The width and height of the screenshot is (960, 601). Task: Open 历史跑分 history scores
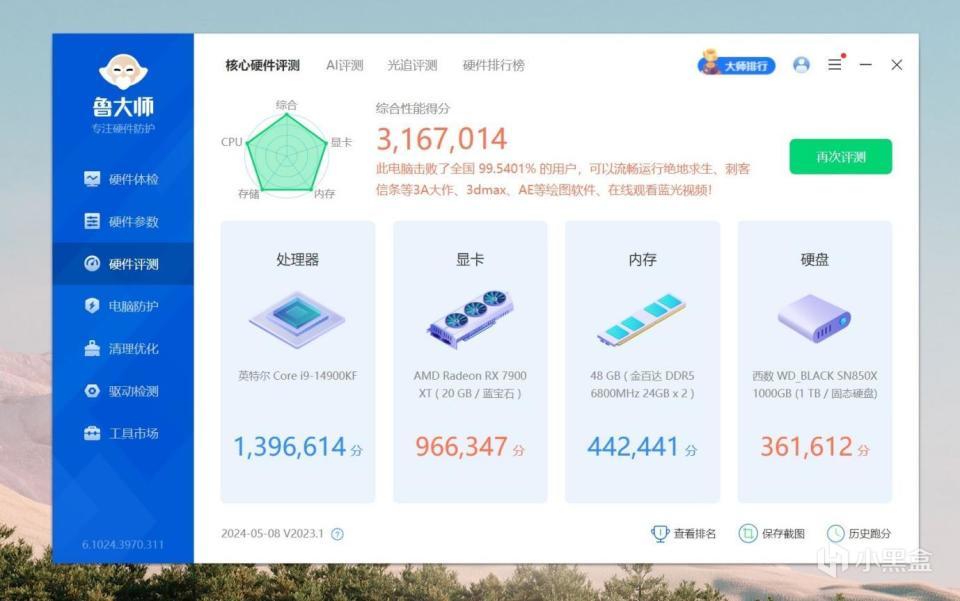(x=859, y=534)
